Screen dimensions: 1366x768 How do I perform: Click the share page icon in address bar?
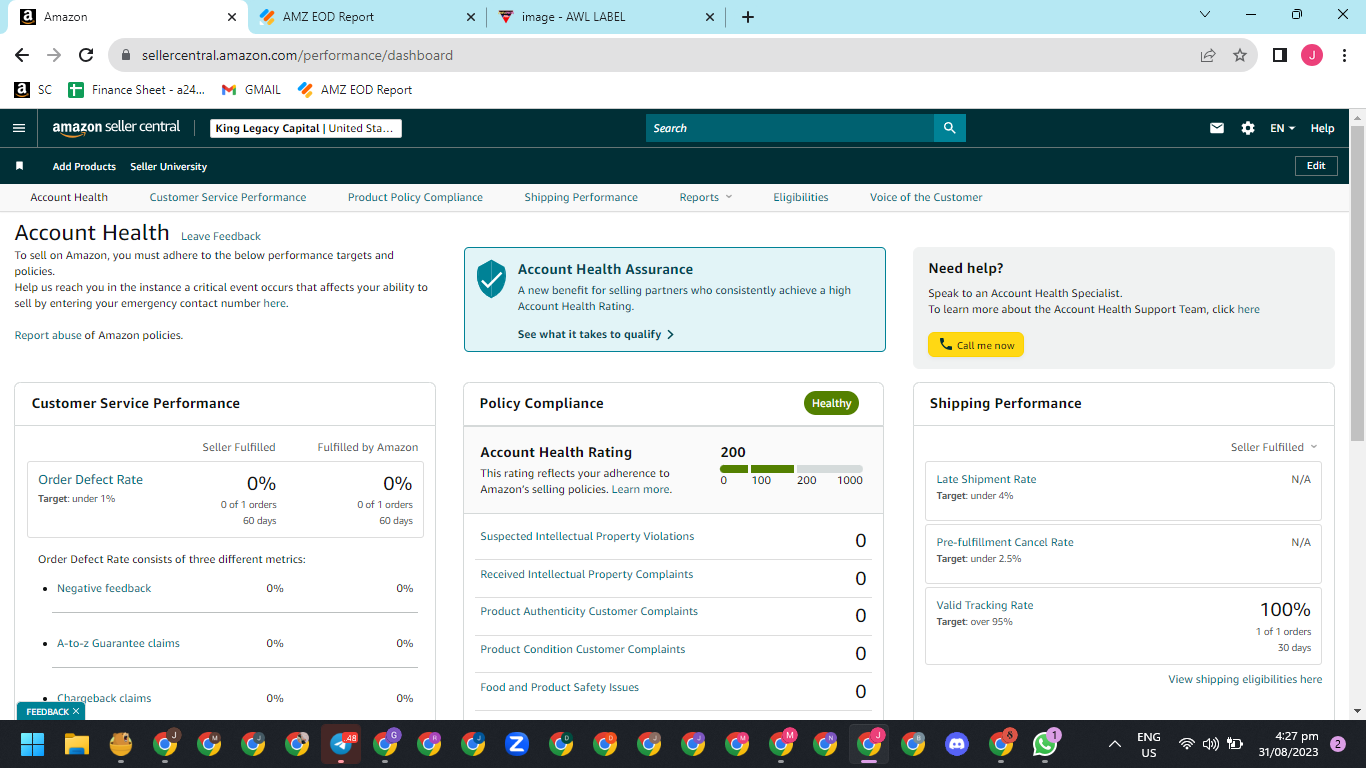(1208, 55)
